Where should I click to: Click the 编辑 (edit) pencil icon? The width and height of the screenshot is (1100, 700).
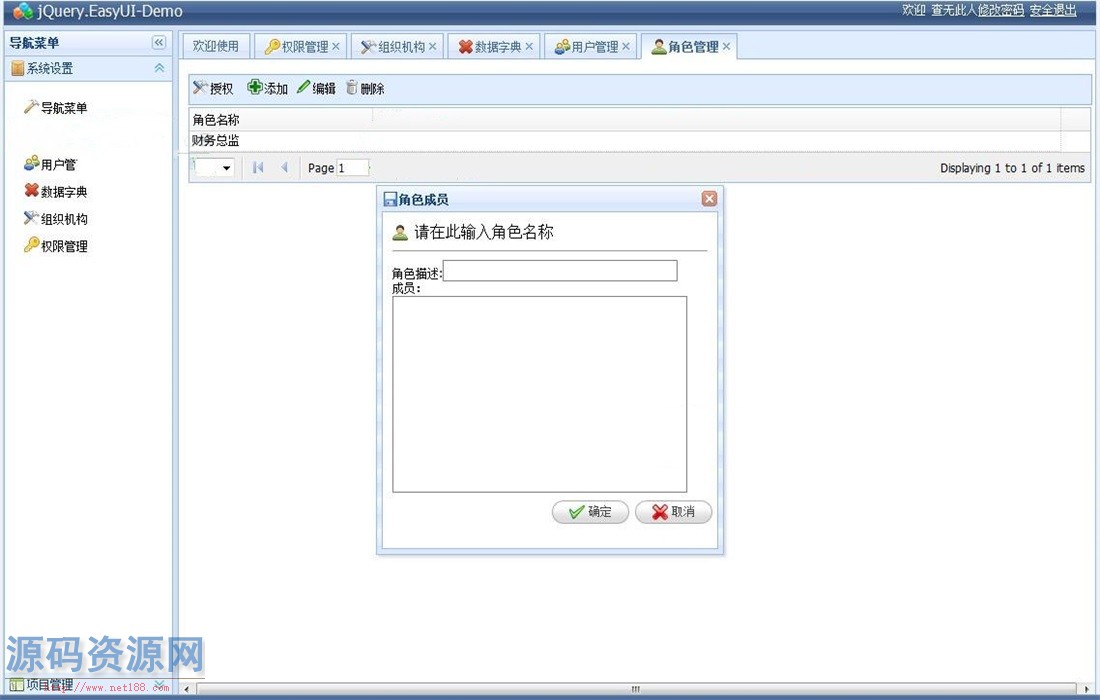point(304,88)
